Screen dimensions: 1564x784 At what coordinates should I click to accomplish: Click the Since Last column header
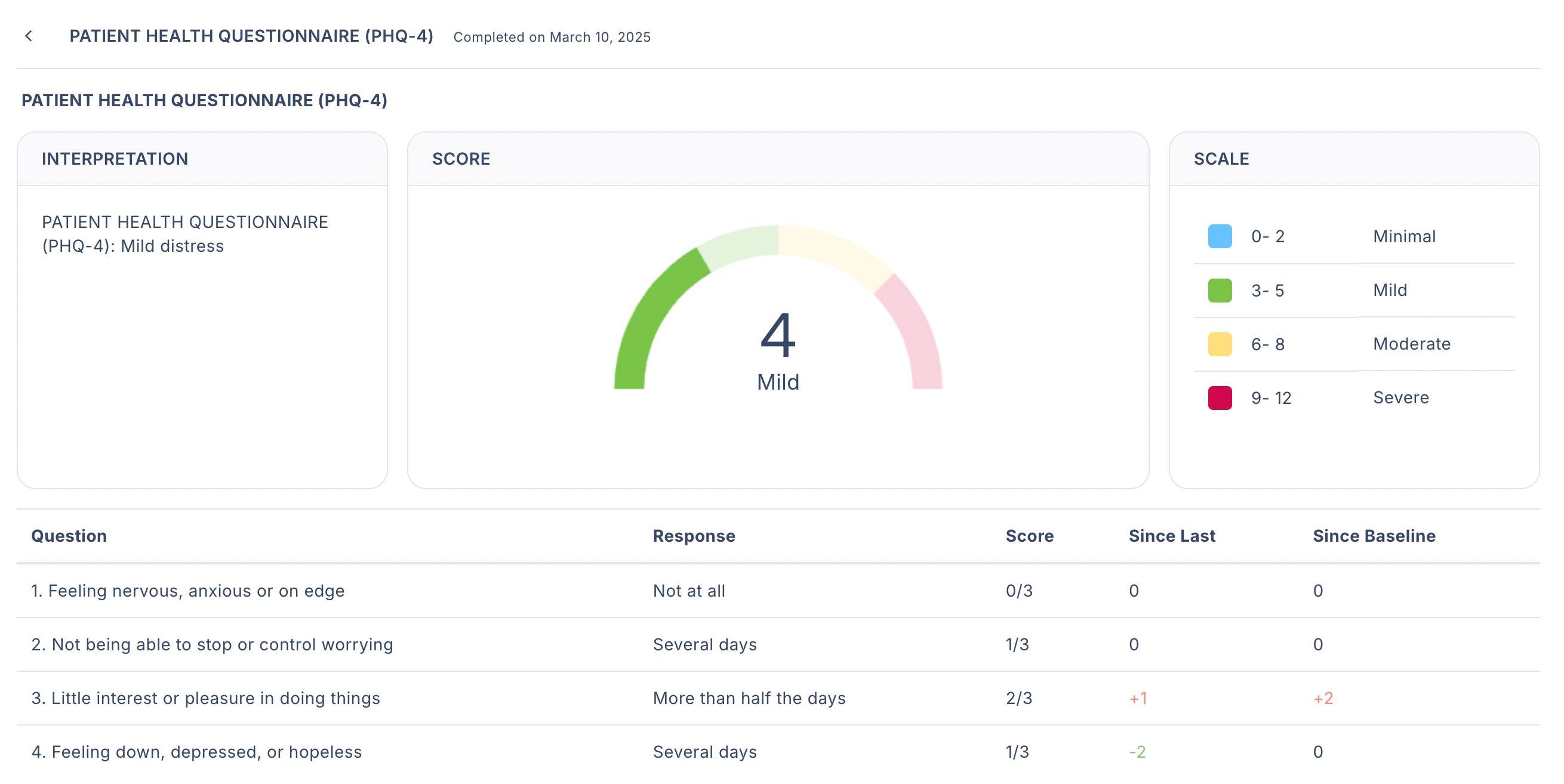(1171, 536)
